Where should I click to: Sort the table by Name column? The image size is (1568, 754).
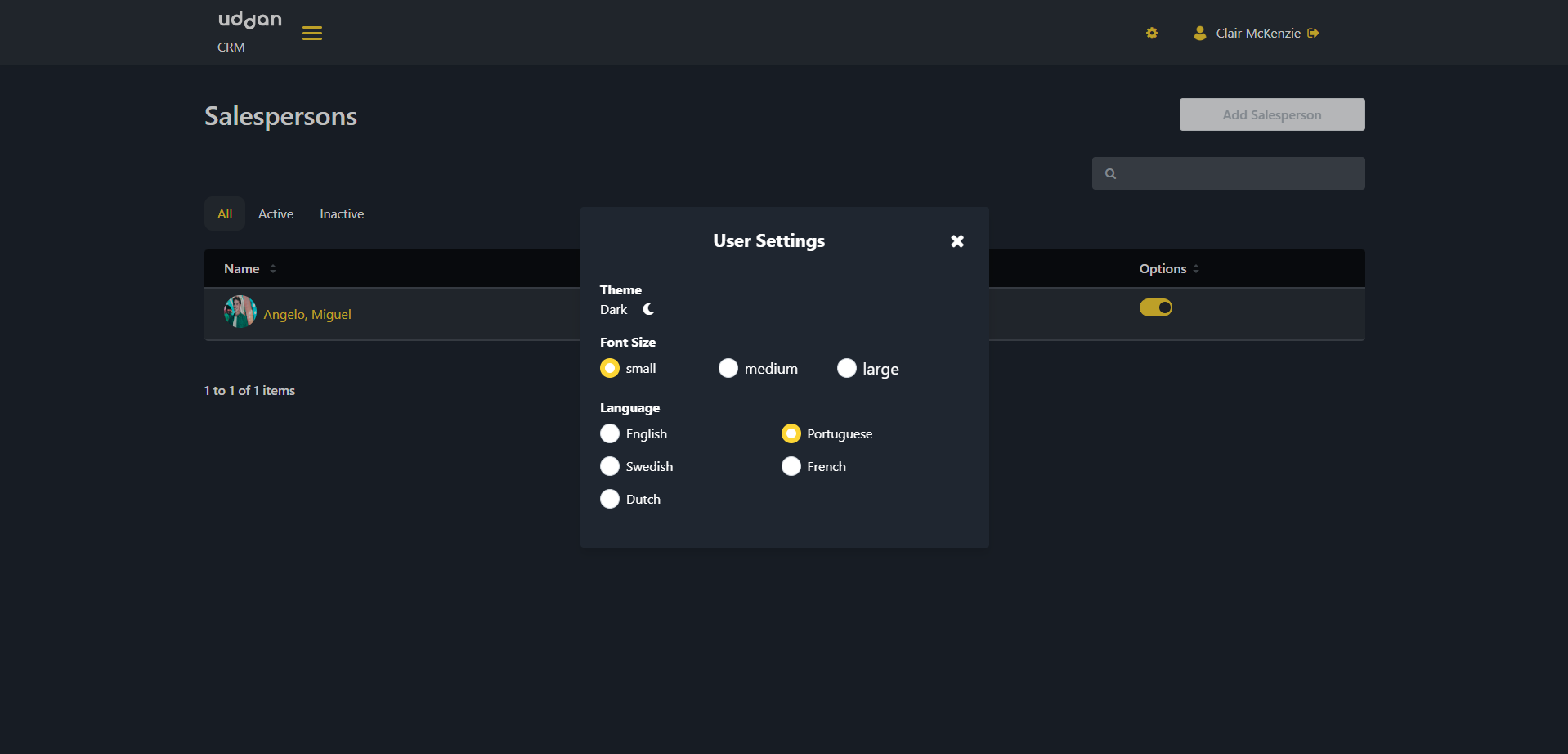[273, 269]
